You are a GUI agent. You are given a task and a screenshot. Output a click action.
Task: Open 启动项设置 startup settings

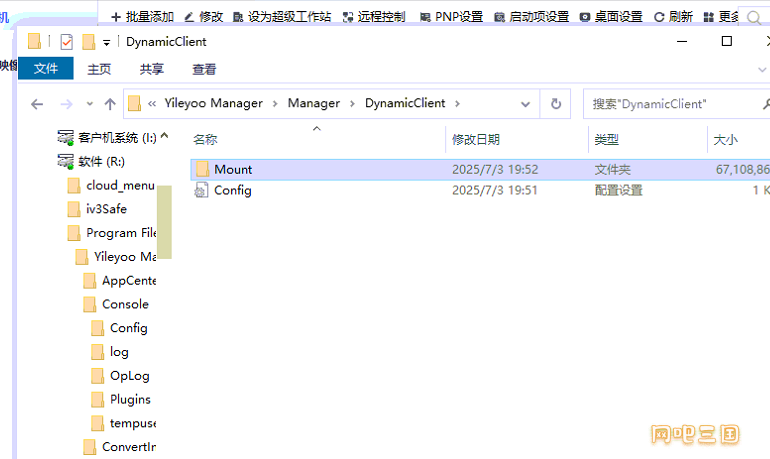point(531,17)
